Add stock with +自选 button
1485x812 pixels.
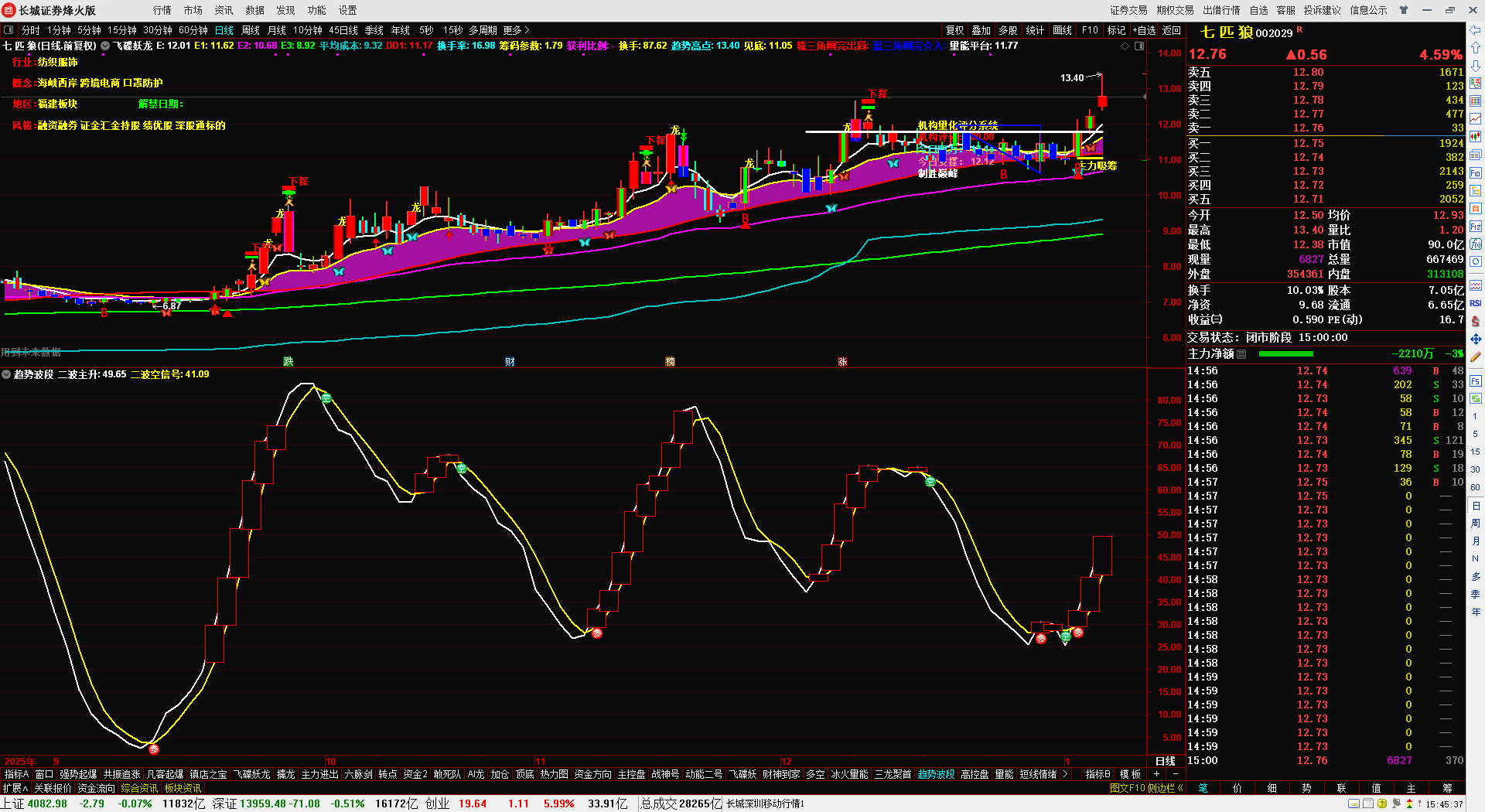[1144, 30]
